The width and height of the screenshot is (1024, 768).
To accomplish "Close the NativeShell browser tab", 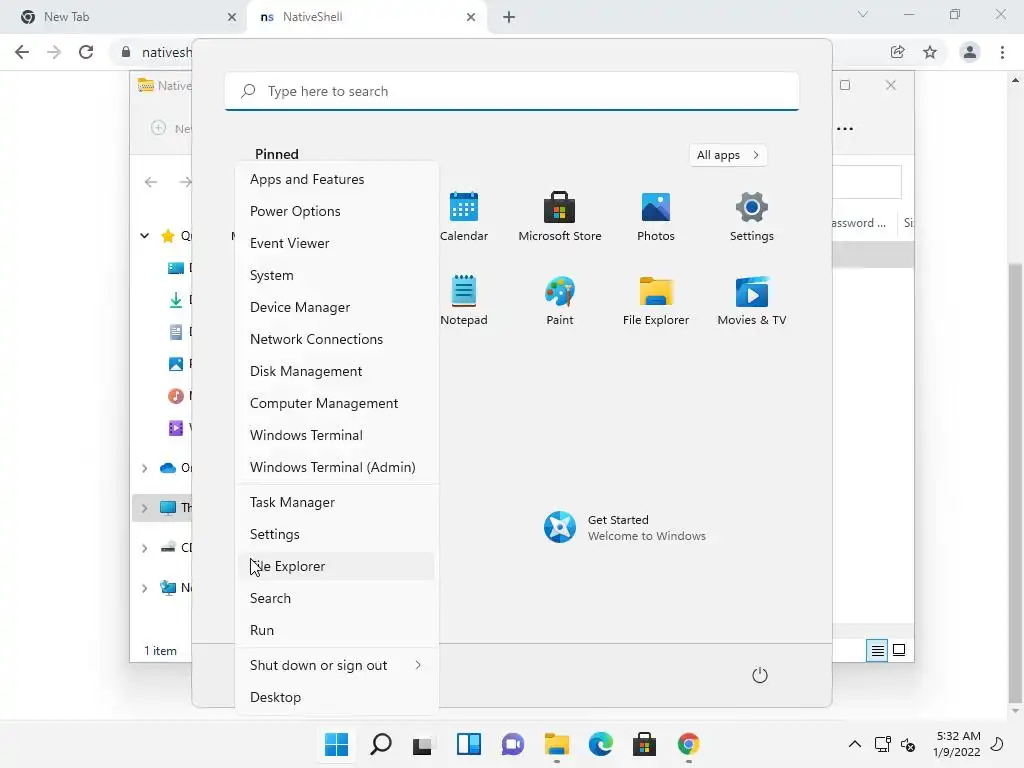I will 471,17.
